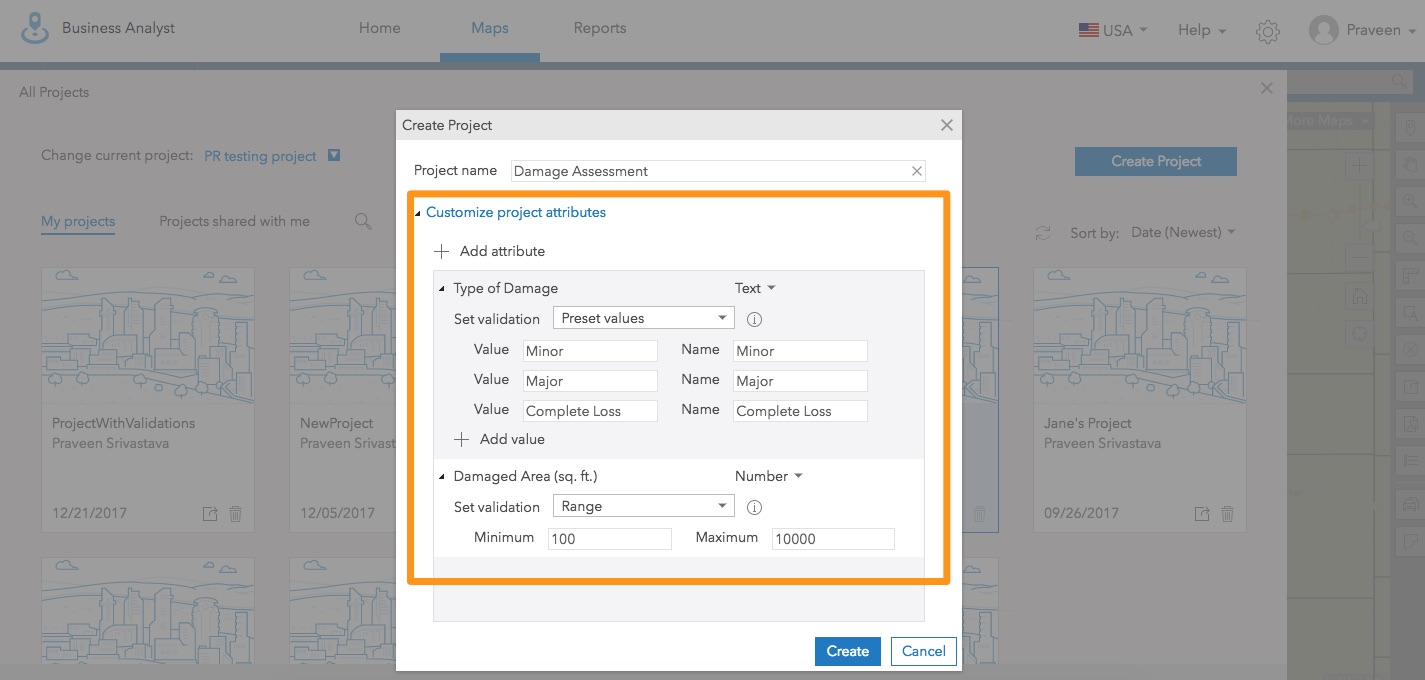
Task: Close the All Projects panel with X
Action: (x=1267, y=88)
